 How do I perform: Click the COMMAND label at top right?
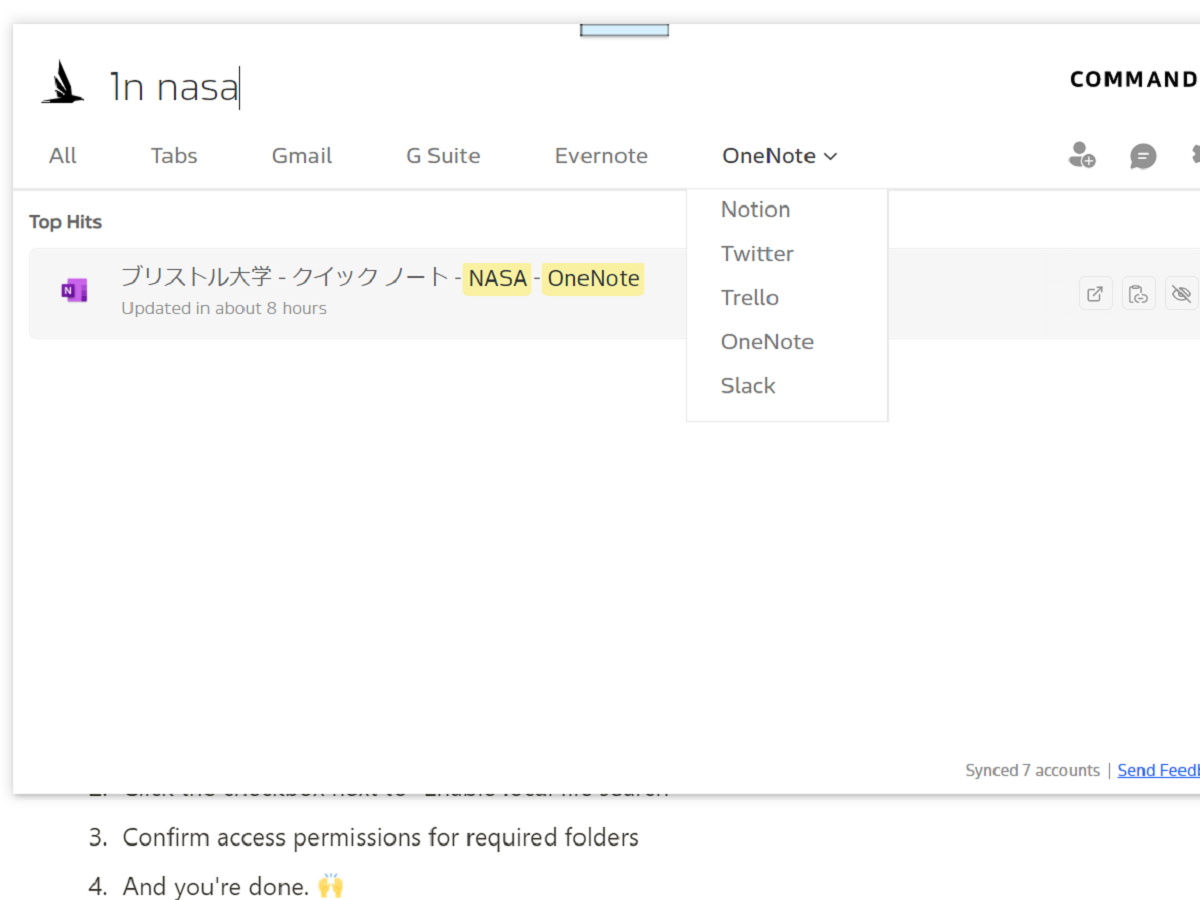pos(1134,80)
